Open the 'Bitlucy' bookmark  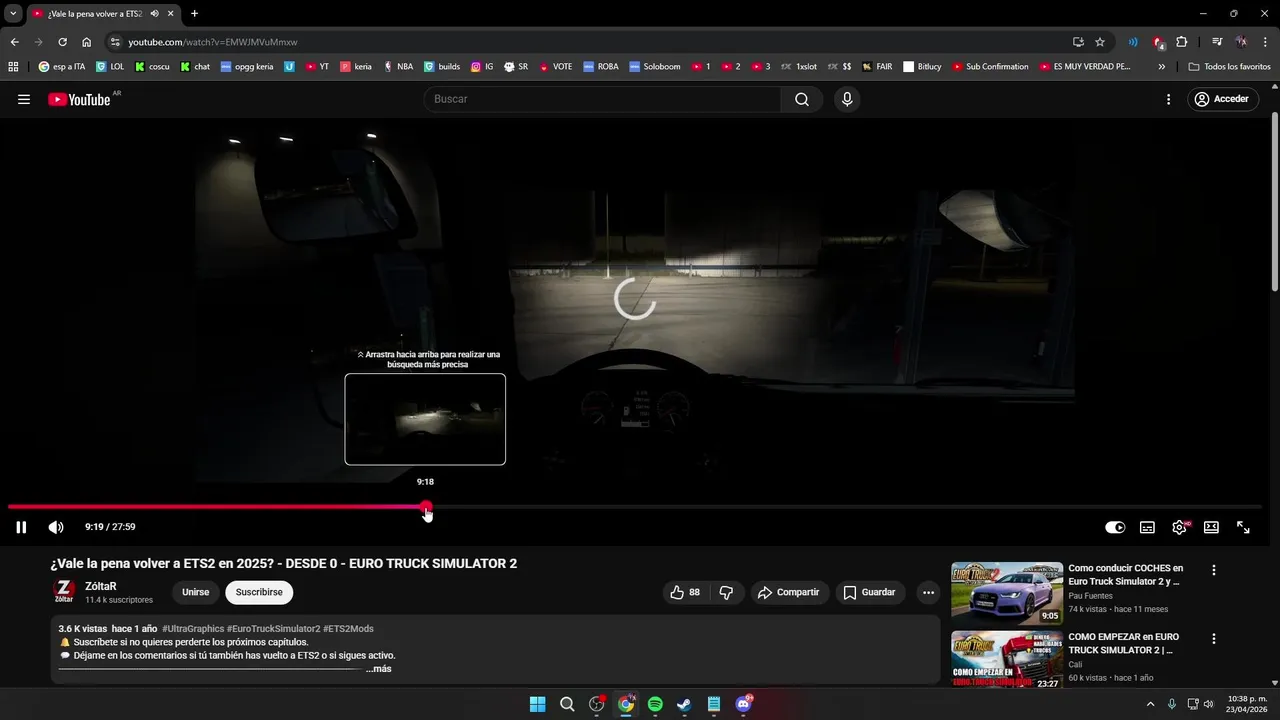922,67
